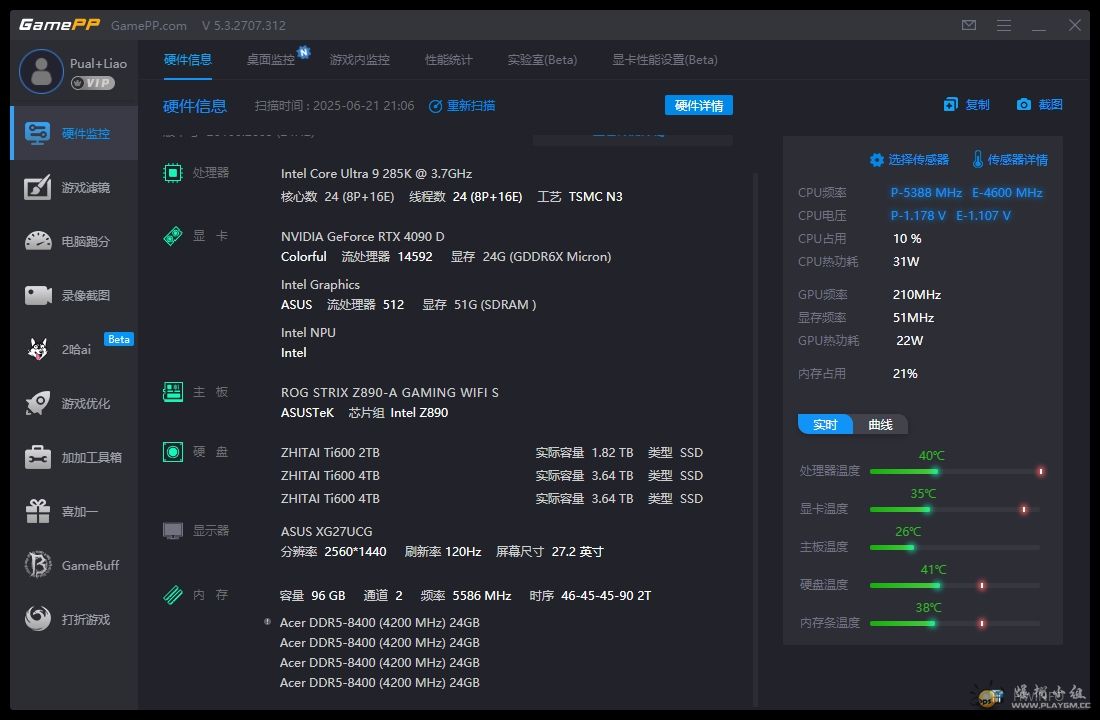Open GameBuff in sidebar
Screen dimensions: 1100x720
74,565
